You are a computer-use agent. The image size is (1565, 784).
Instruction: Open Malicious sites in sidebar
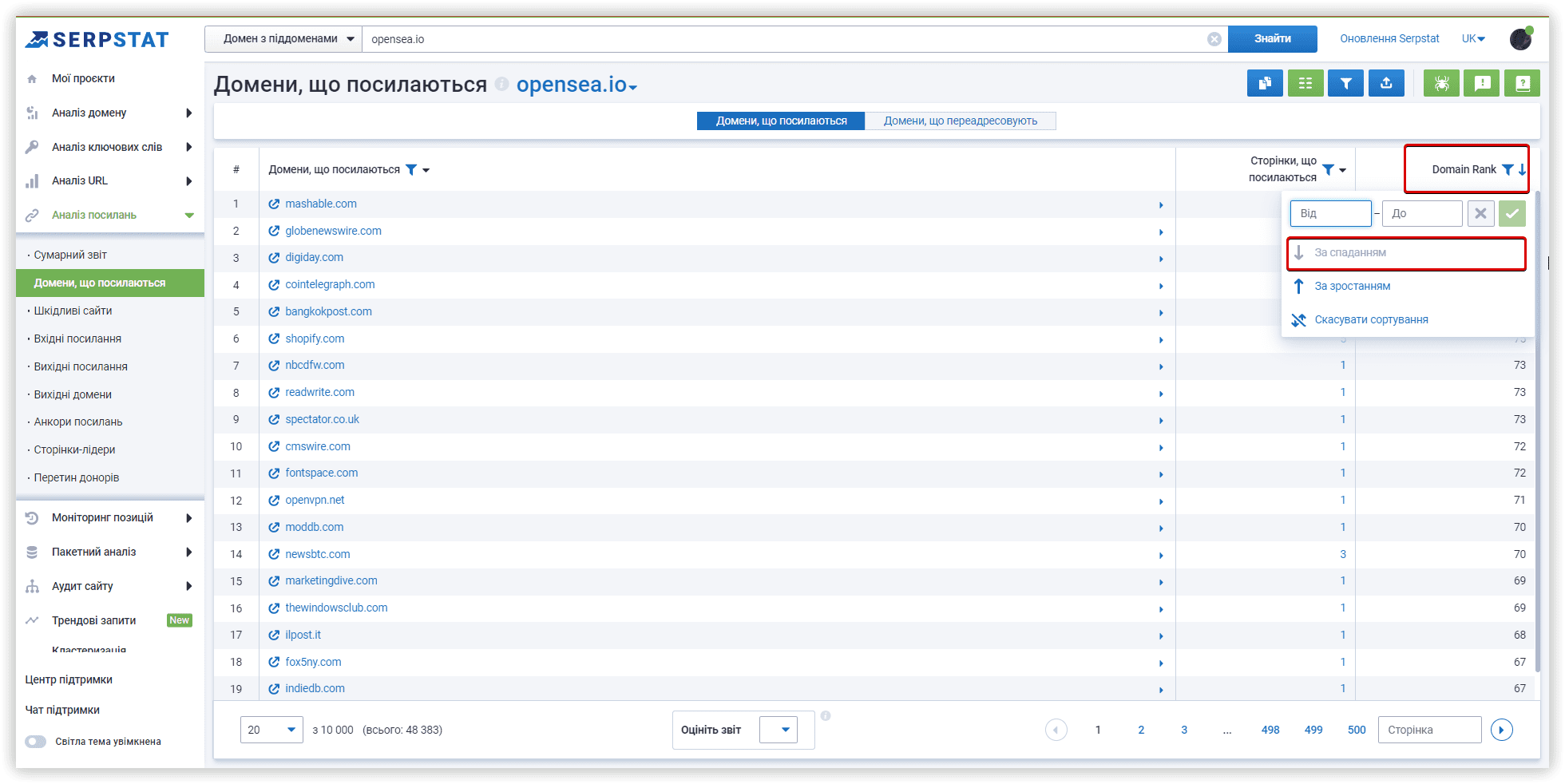(73, 311)
